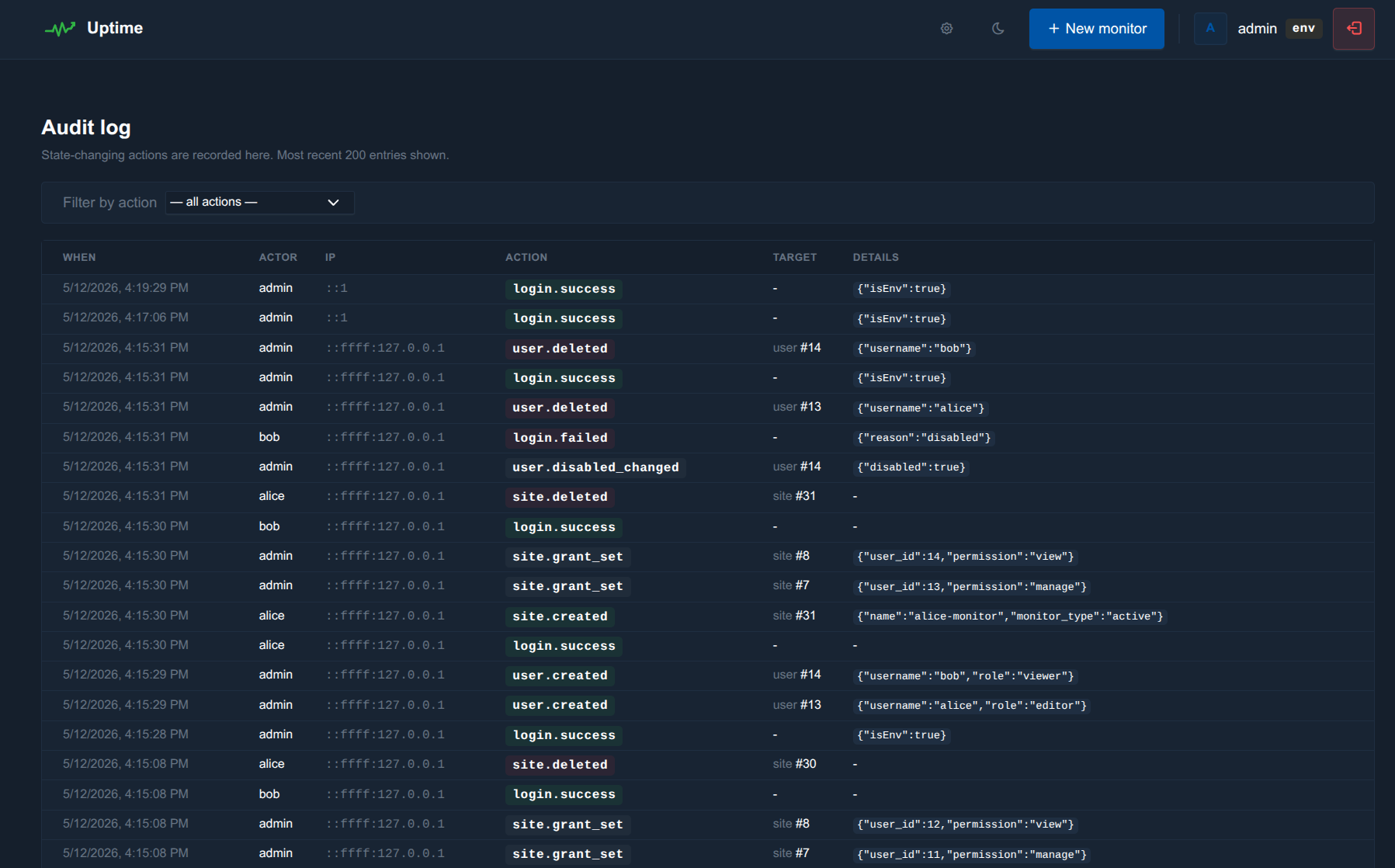This screenshot has width=1395, height=868.
Task: Toggle dark mode moon icon
Action: coord(998,29)
